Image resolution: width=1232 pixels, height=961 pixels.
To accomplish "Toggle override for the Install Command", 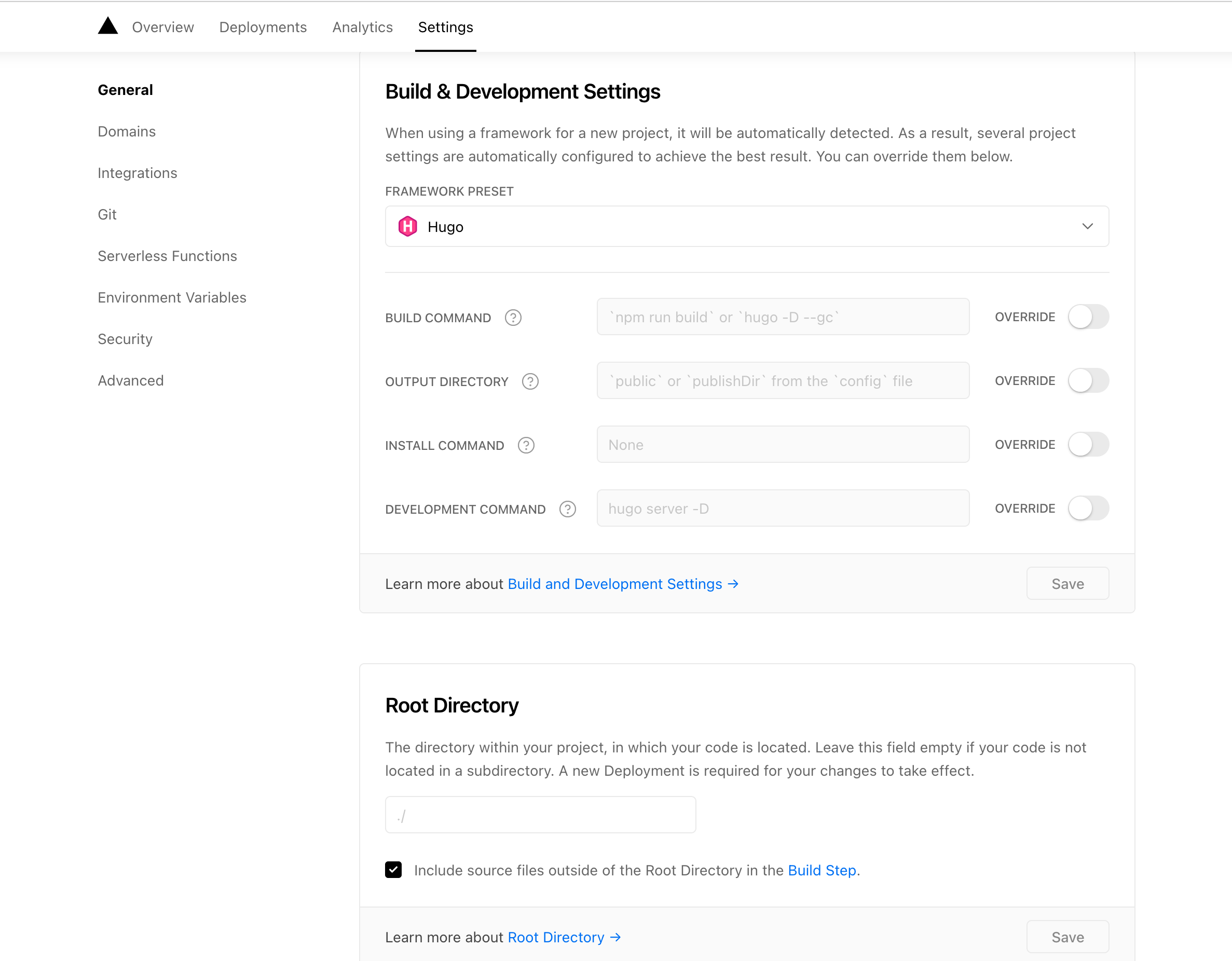I will click(1088, 444).
